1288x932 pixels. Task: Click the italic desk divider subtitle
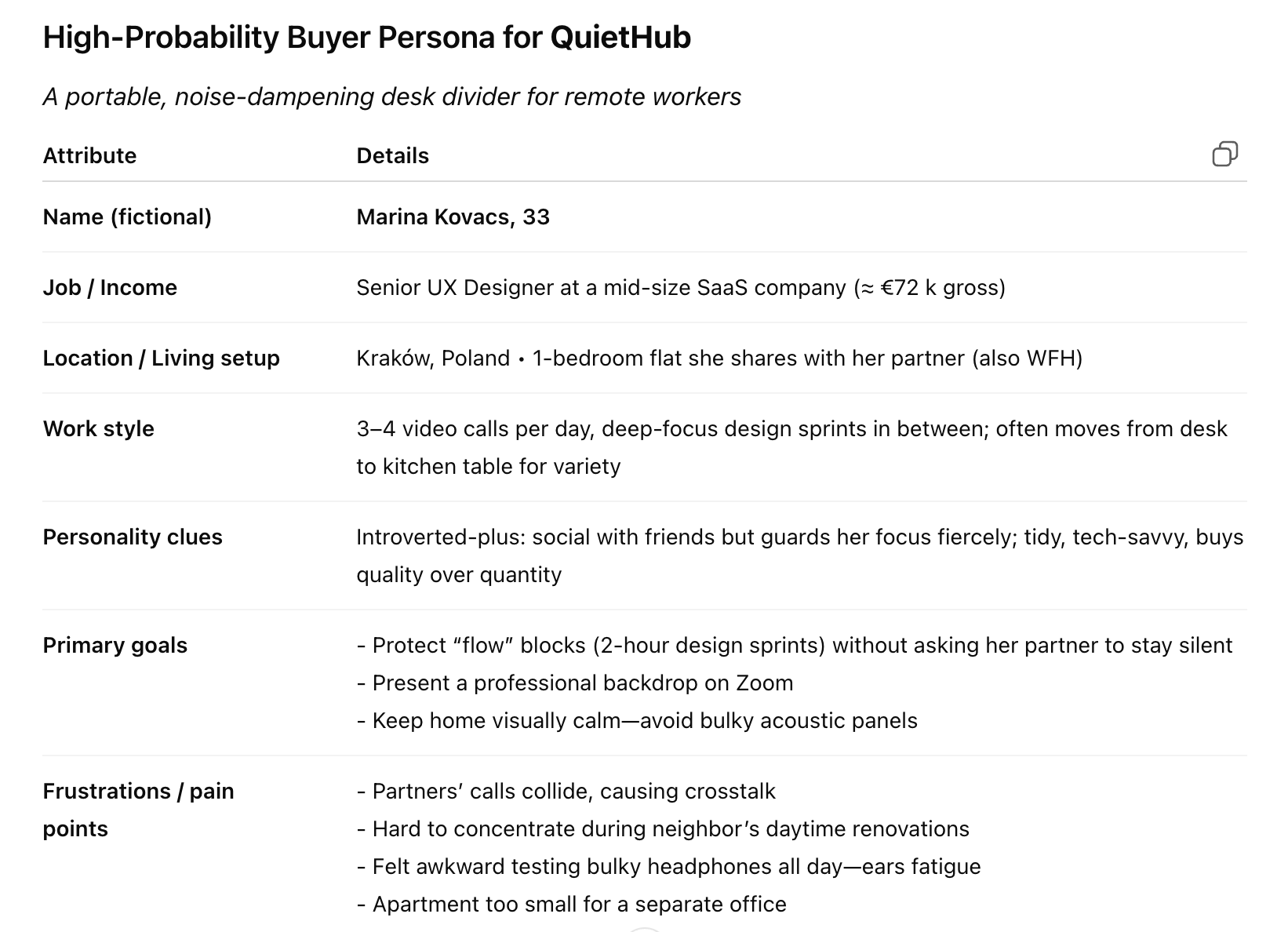[391, 96]
